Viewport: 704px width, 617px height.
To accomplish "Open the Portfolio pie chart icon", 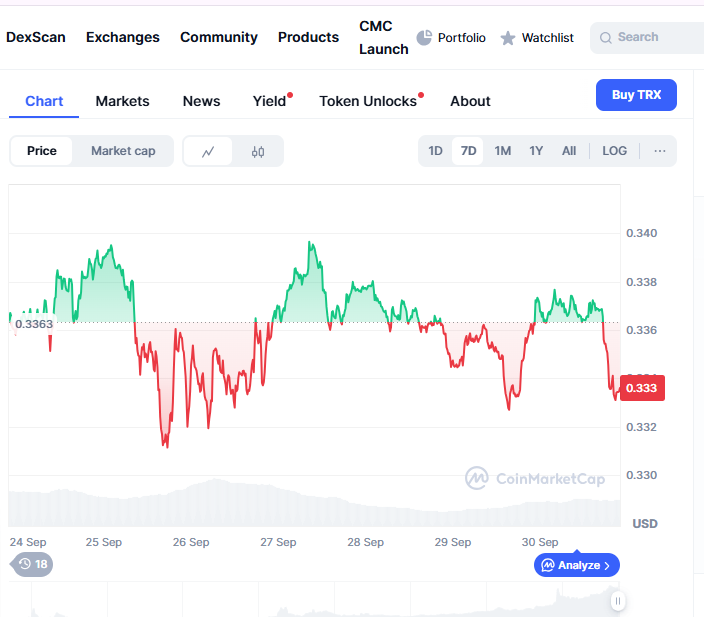I will (x=424, y=37).
